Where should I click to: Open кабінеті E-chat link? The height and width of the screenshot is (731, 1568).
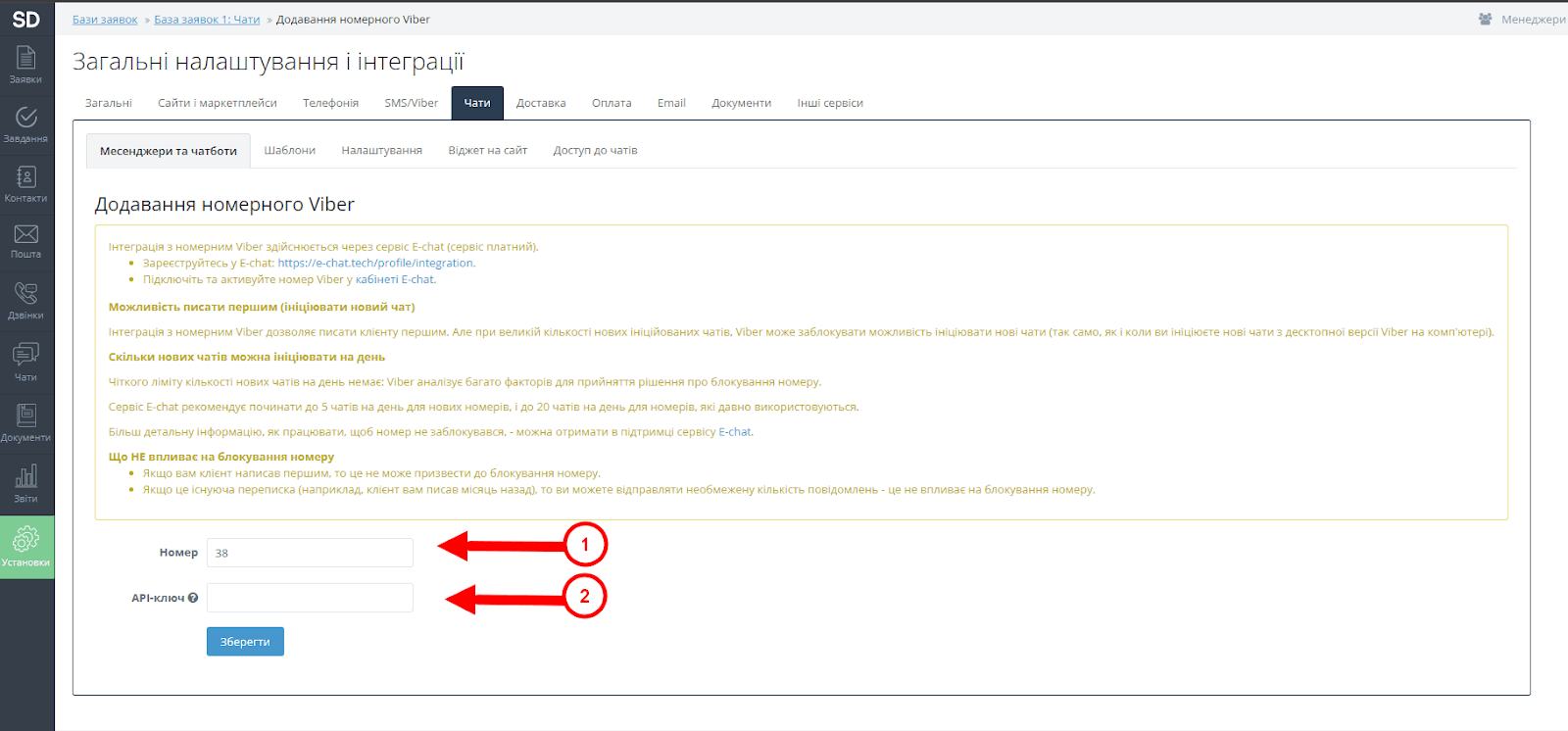[x=395, y=279]
